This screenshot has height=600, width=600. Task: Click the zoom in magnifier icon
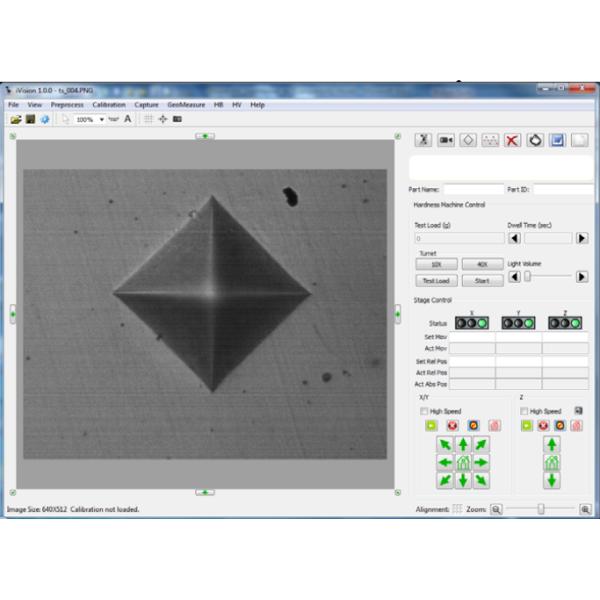585,509
